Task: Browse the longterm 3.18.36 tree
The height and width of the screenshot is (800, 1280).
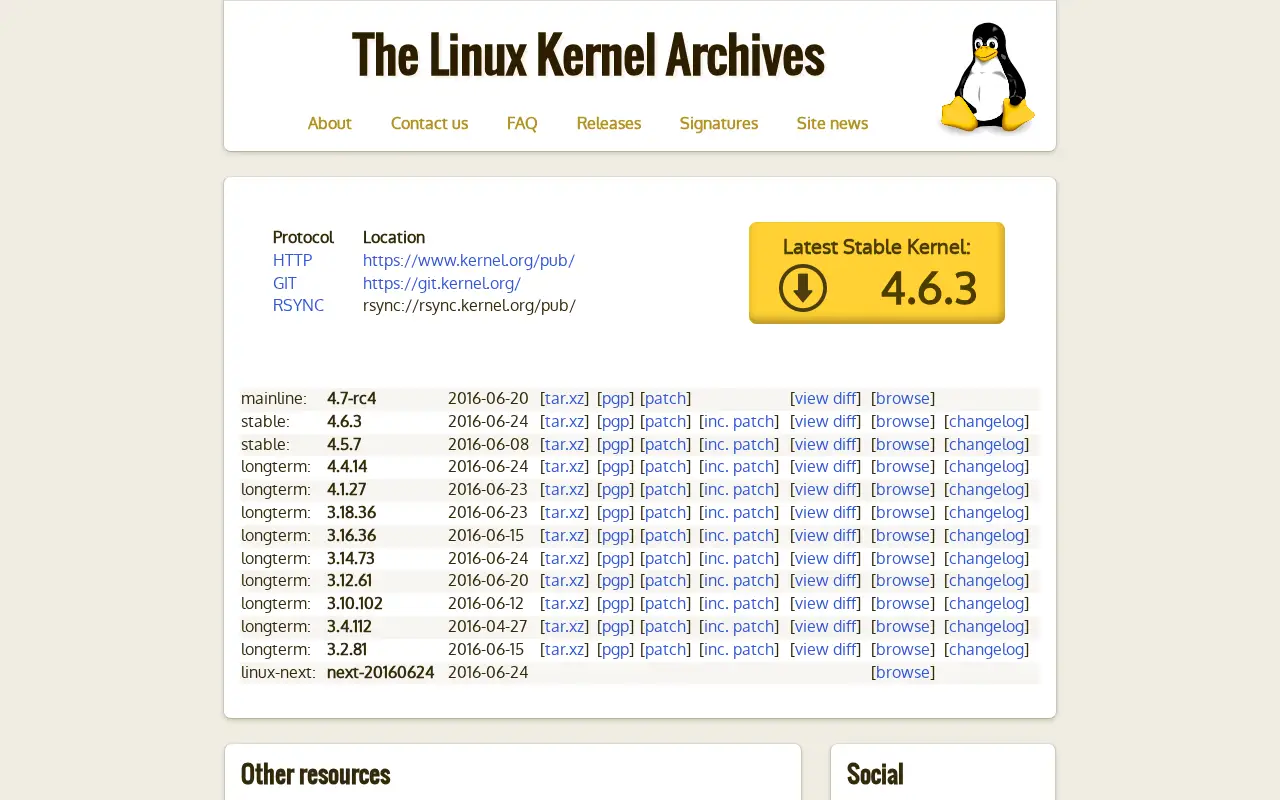Action: pos(903,512)
